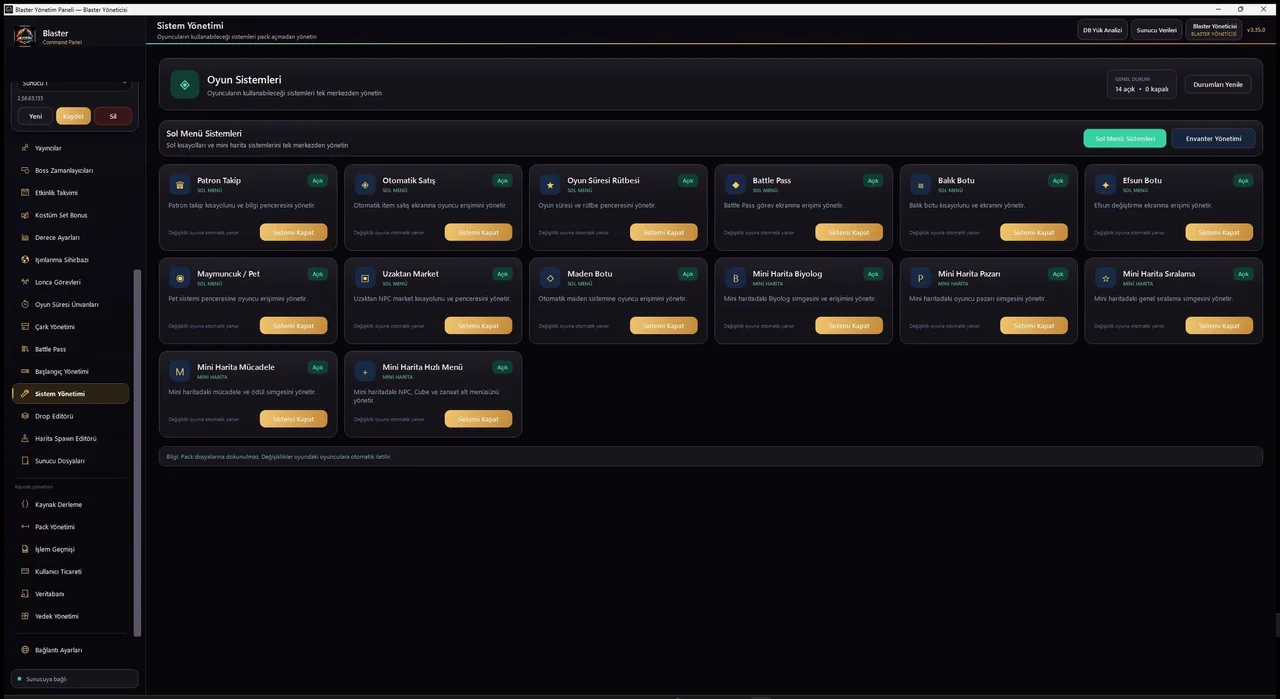Viewport: 1280px width, 699px height.
Task: Click the DB Yük Analizi button
Action: coord(1102,30)
